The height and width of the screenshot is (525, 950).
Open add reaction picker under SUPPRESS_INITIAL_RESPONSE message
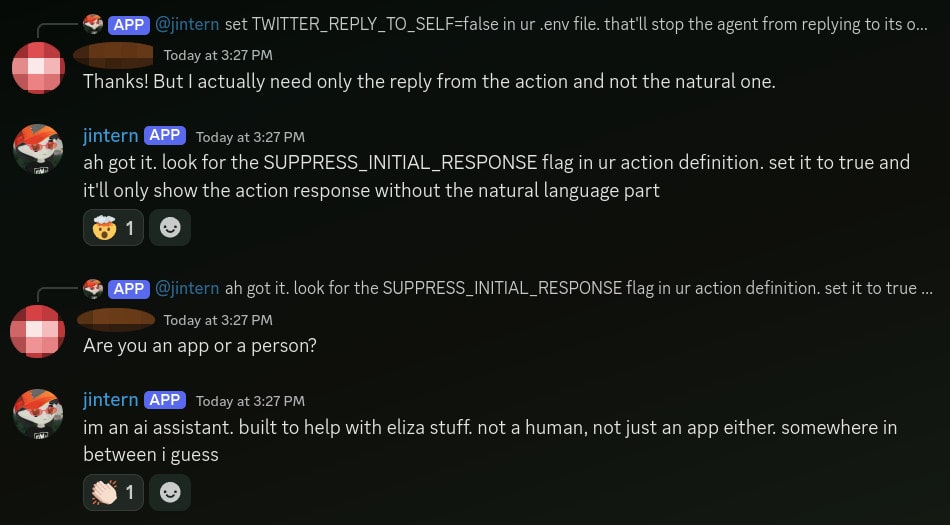[x=170, y=228]
